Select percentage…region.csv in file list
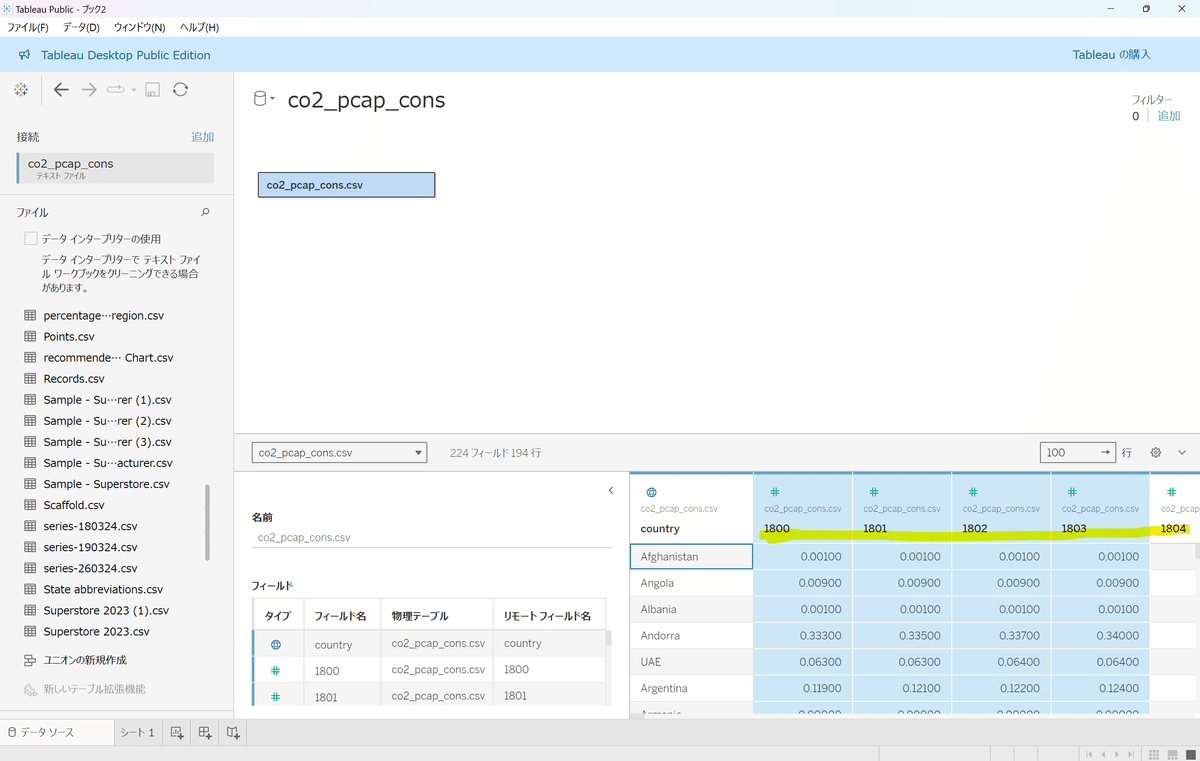Viewport: 1200px width, 761px height. point(103,316)
